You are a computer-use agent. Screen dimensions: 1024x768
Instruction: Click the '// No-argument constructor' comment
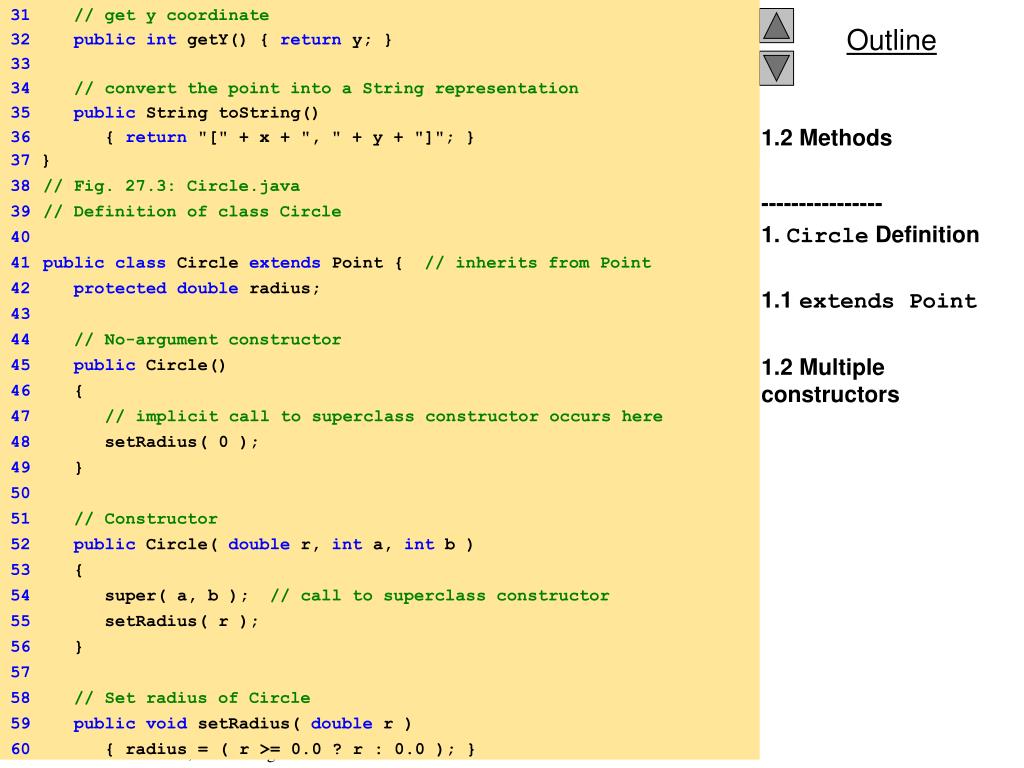point(207,340)
